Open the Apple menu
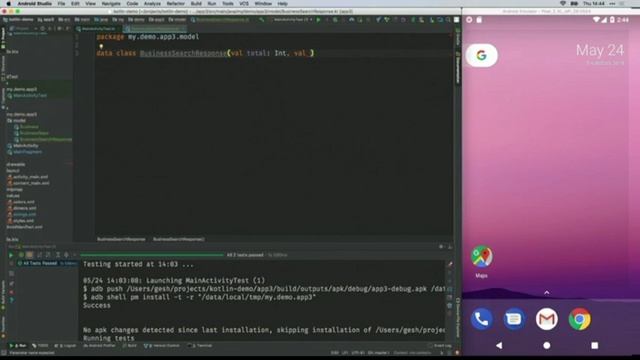 (x=8, y=3)
